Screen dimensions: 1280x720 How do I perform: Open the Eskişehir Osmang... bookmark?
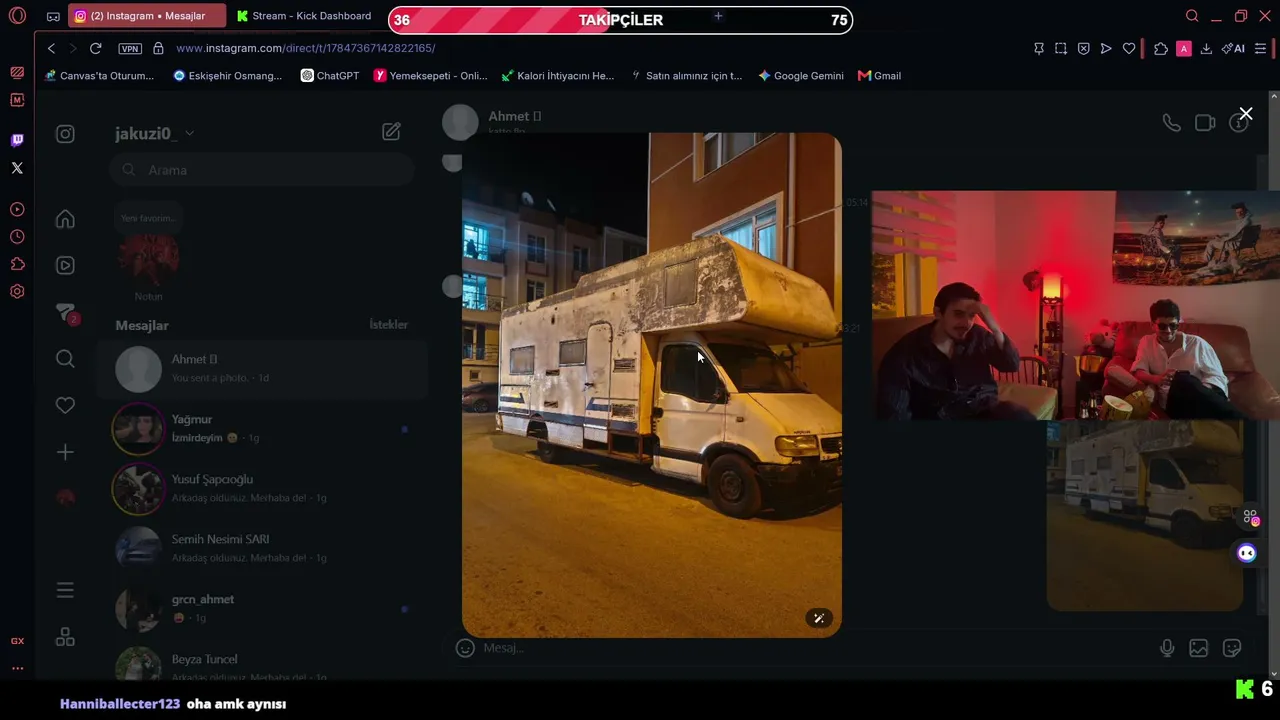[228, 76]
